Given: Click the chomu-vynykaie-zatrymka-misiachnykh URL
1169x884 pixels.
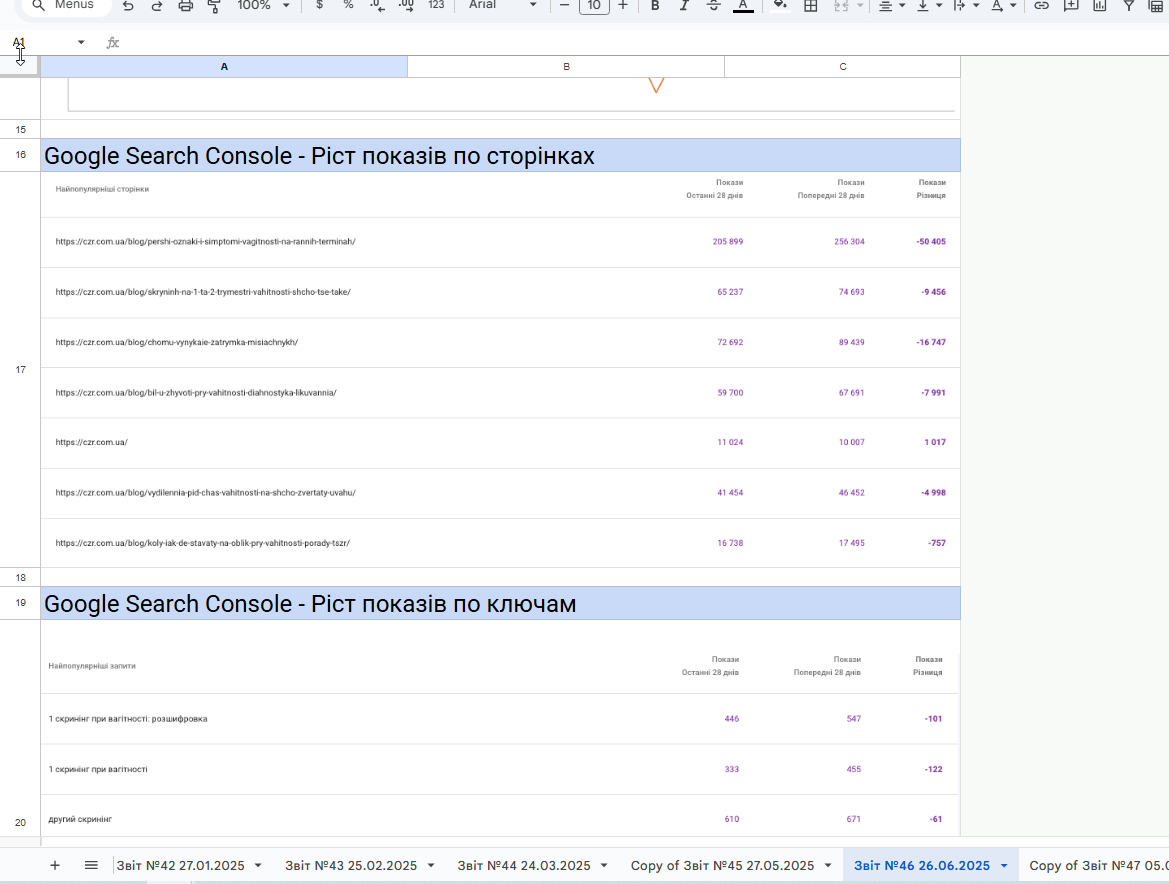Looking at the screenshot, I should point(177,342).
